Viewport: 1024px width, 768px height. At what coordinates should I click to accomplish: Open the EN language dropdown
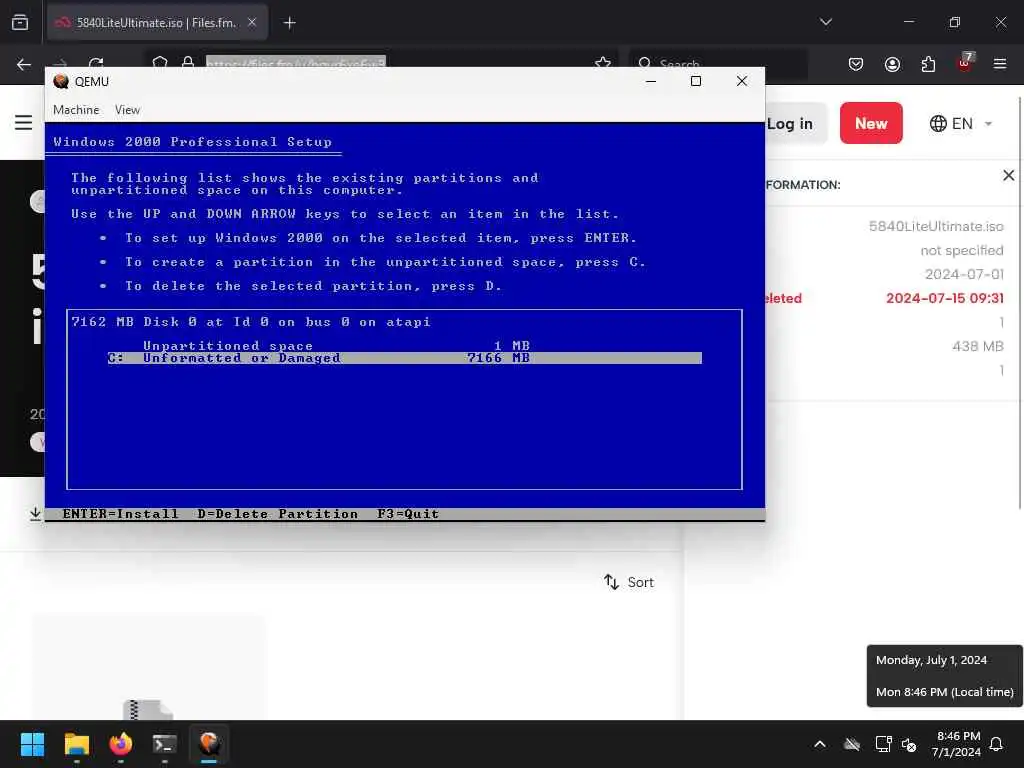(x=961, y=123)
